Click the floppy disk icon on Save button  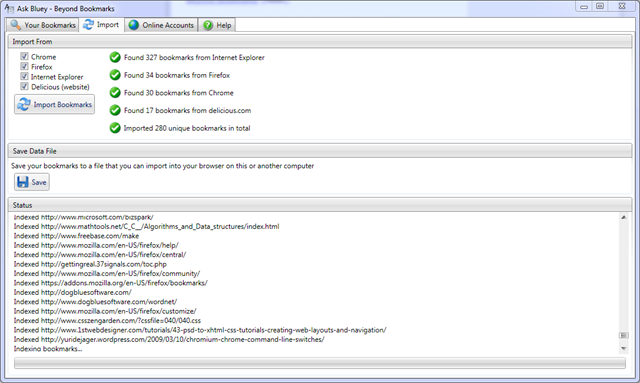point(23,182)
